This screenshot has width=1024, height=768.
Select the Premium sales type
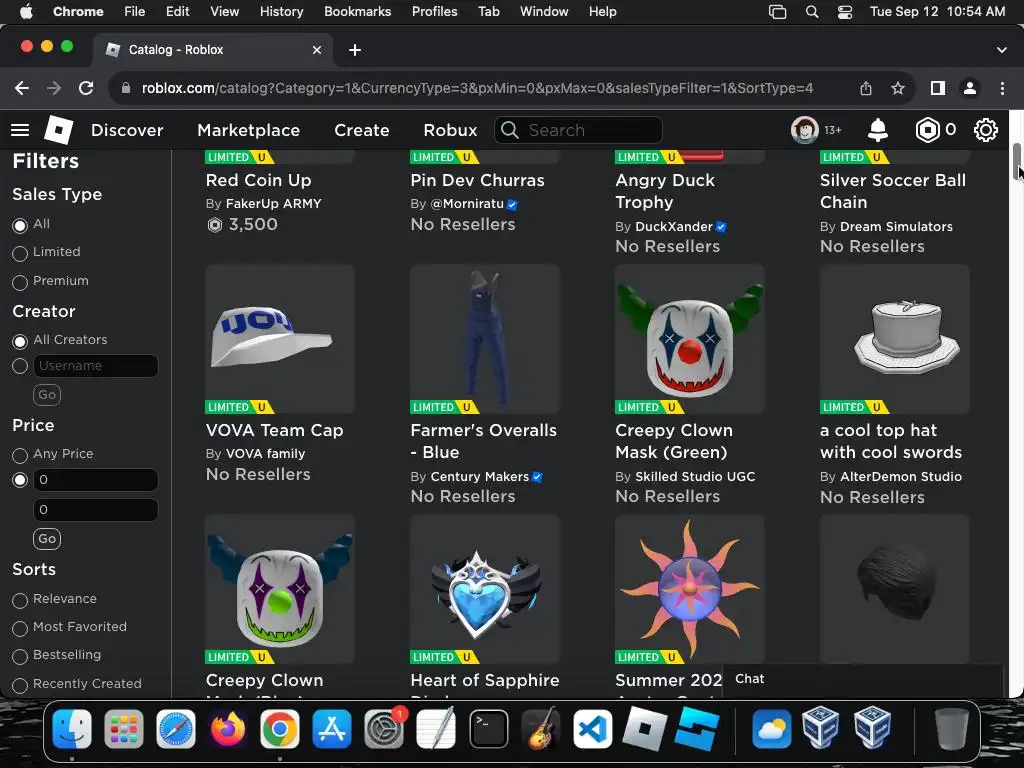(20, 282)
